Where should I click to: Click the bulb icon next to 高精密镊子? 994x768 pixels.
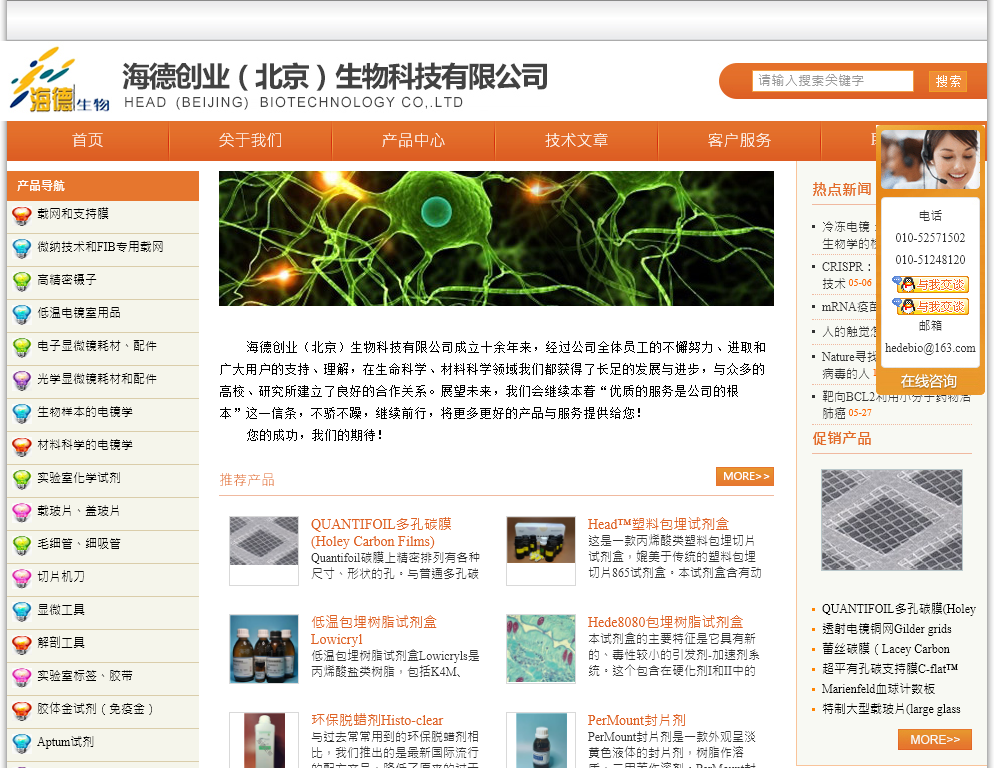tap(21, 281)
